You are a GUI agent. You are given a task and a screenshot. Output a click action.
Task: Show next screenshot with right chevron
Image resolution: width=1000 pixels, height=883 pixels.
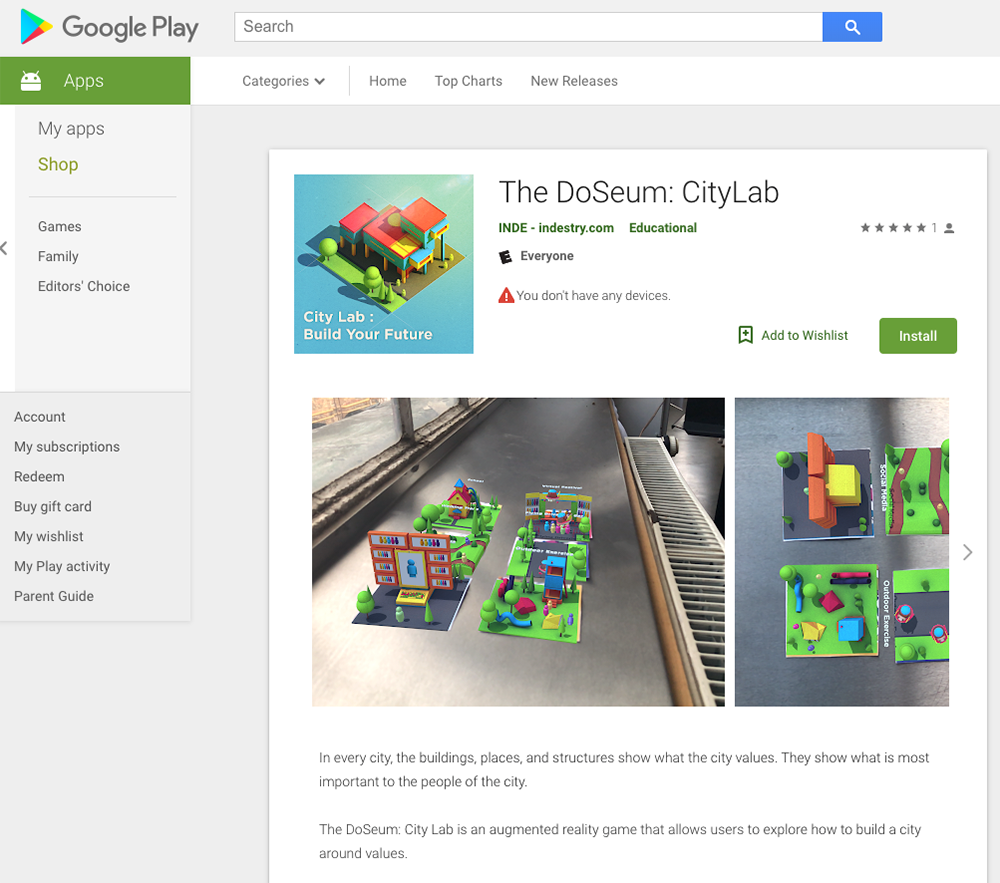967,552
